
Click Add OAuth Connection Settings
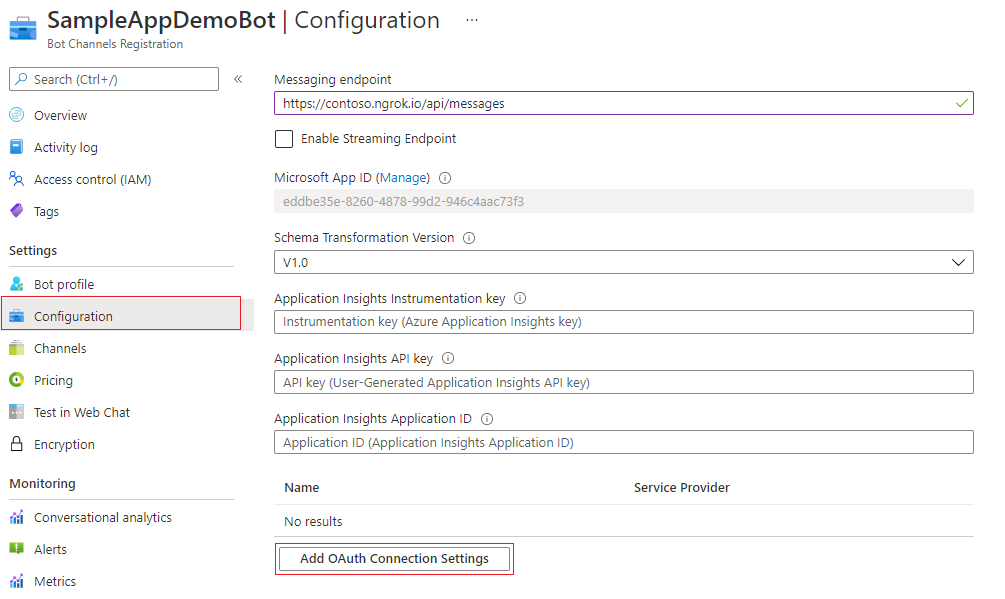coord(394,558)
